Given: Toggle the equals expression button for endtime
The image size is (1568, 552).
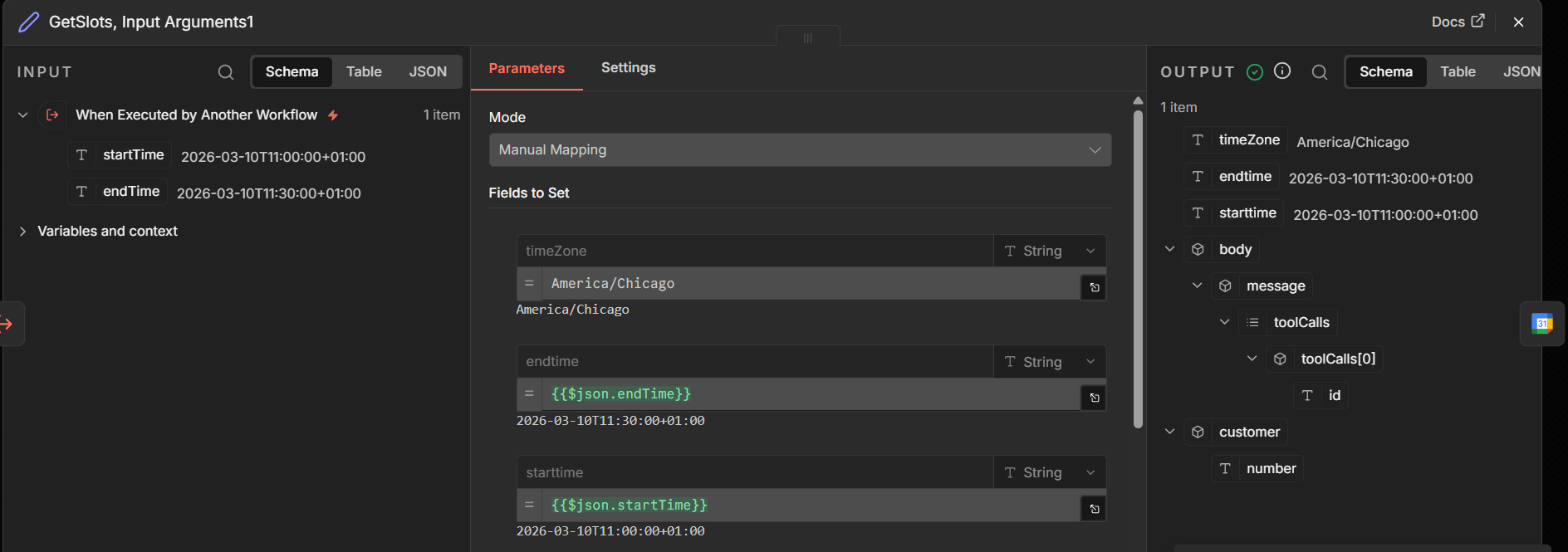Looking at the screenshot, I should [x=529, y=393].
